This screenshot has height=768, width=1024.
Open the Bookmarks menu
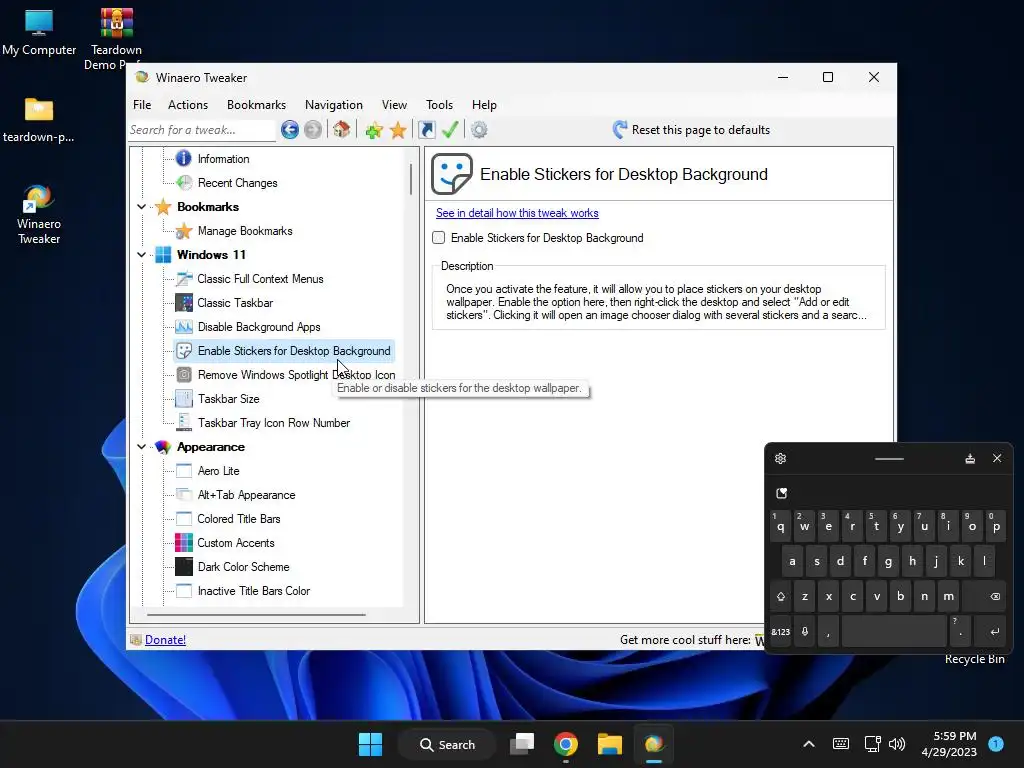pos(257,105)
